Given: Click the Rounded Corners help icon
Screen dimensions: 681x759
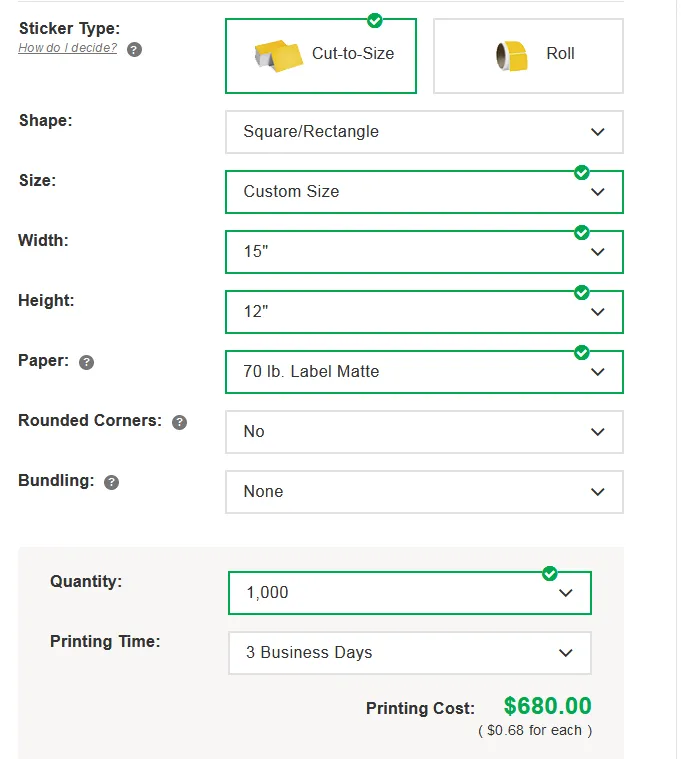Looking at the screenshot, I should click(x=180, y=422).
